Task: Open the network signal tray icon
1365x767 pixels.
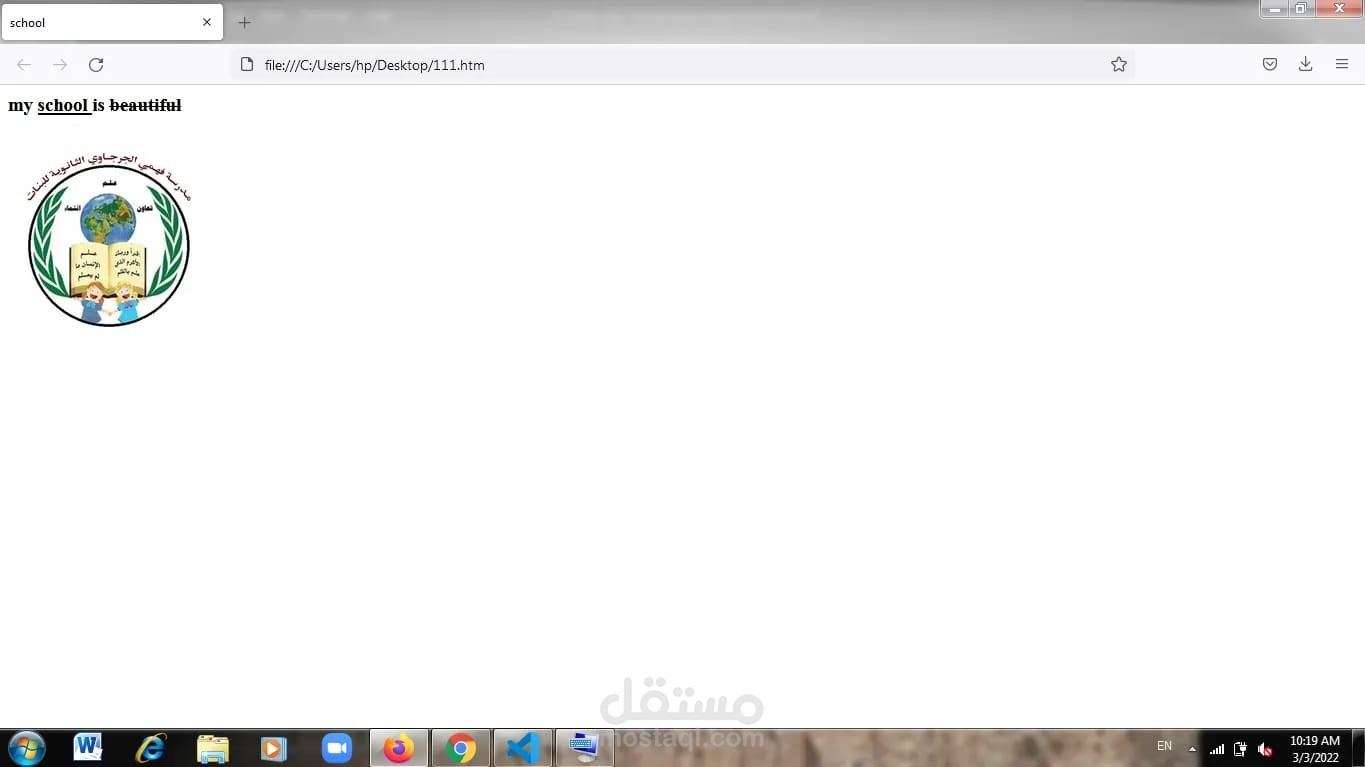Action: pyautogui.click(x=1217, y=749)
